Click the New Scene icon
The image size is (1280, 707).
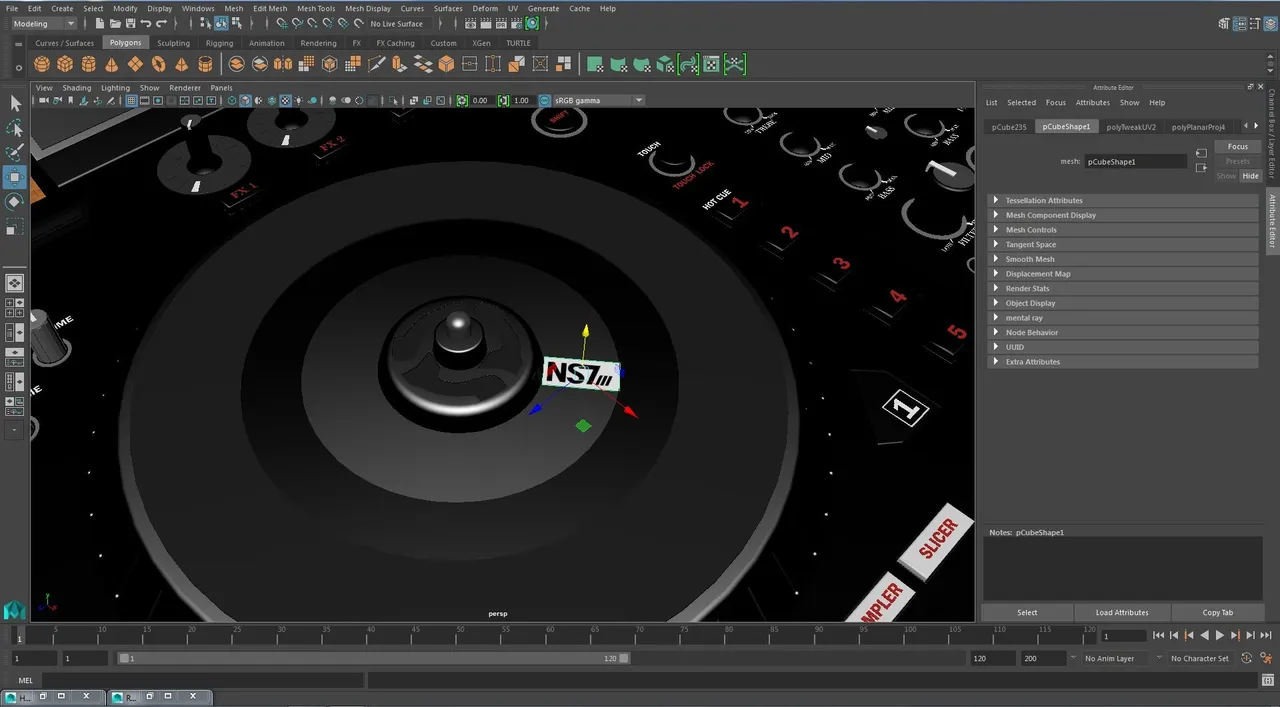click(x=102, y=23)
